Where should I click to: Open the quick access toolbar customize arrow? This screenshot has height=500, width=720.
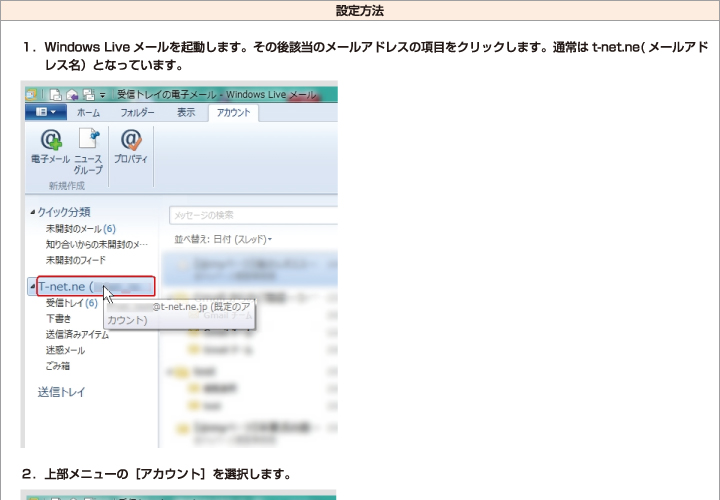(x=102, y=95)
